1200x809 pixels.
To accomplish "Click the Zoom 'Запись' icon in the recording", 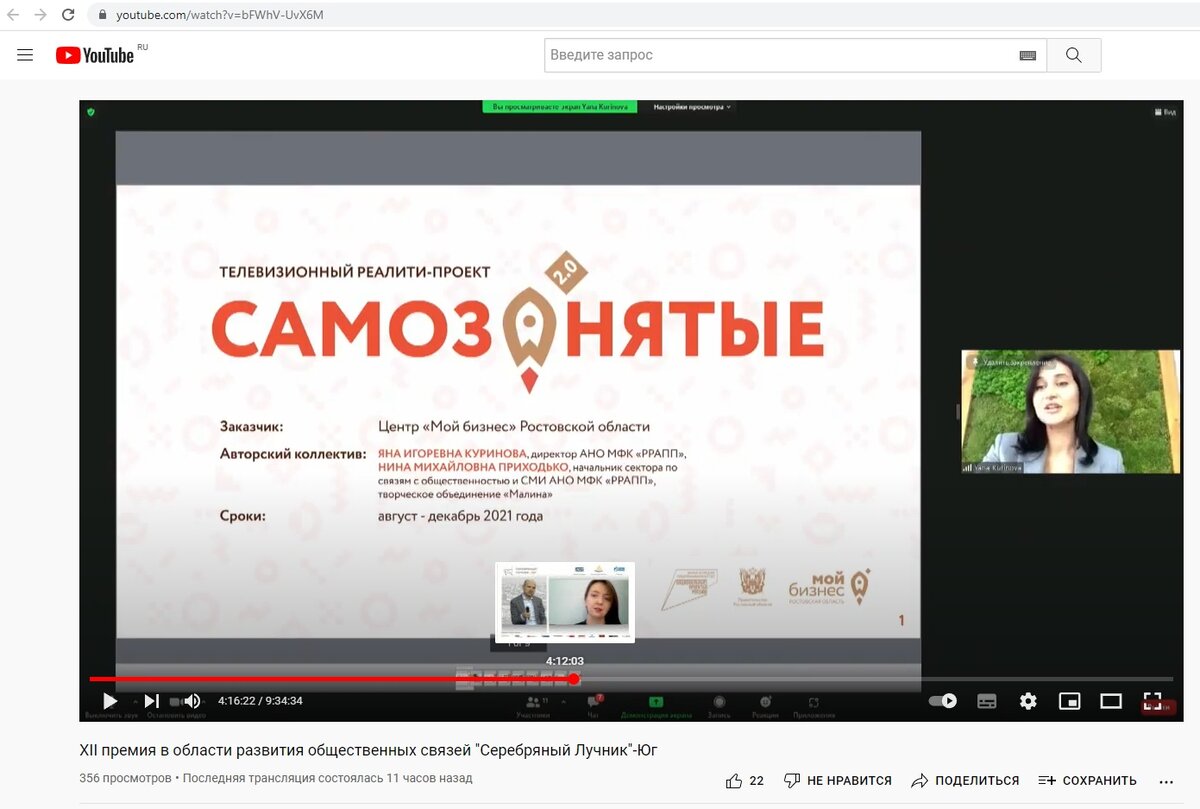I will coord(718,707).
